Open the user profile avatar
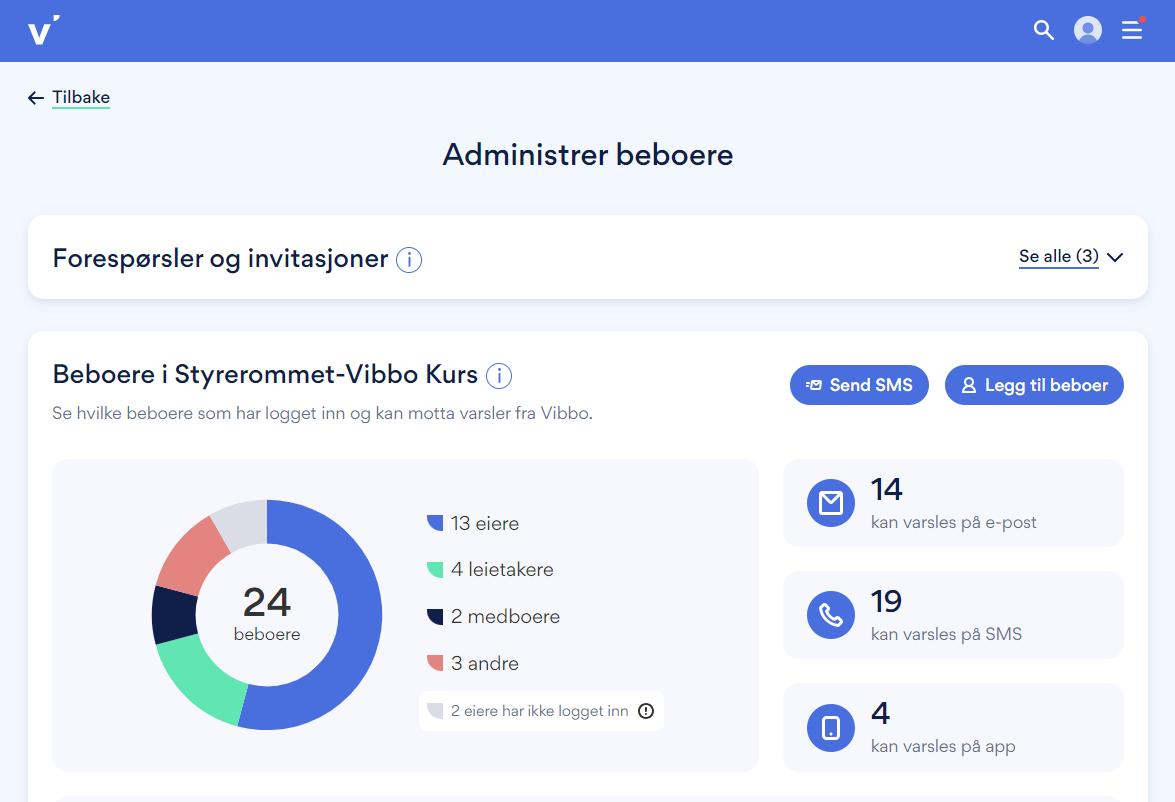The image size is (1175, 802). tap(1087, 30)
